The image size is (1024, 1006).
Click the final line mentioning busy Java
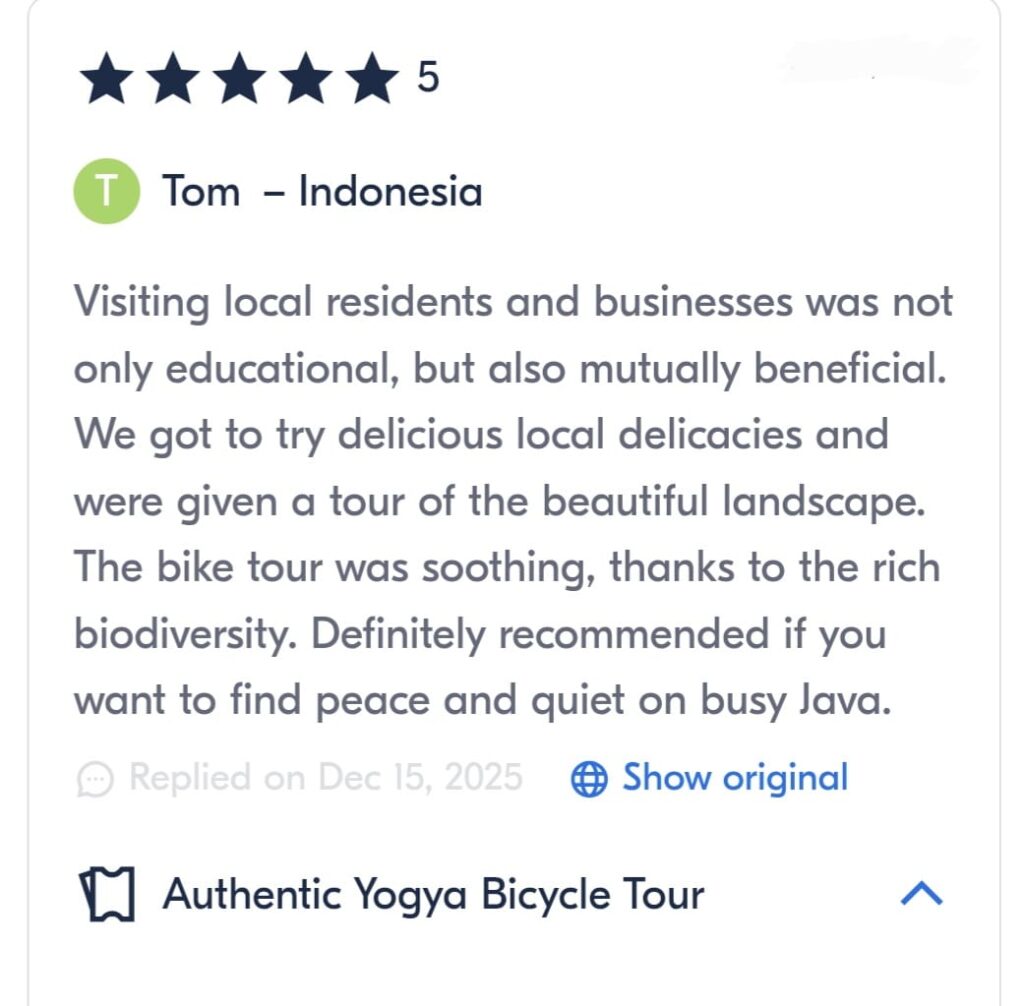481,701
